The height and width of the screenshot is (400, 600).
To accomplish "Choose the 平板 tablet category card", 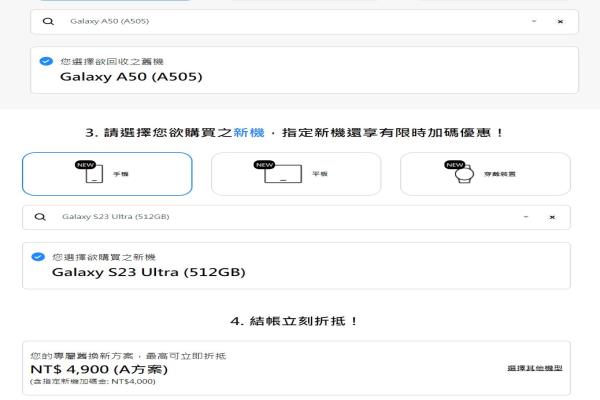I will [x=296, y=174].
